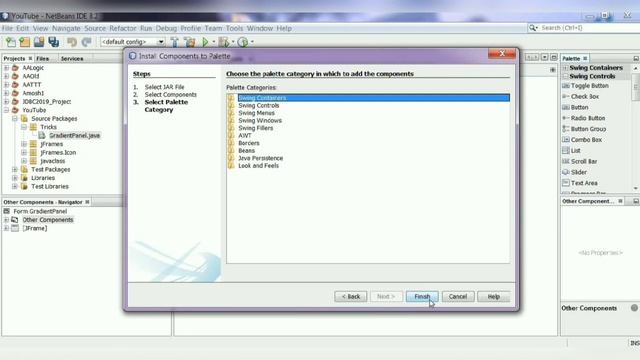Click the Form GradientPanel icon in Navigator
Image resolution: width=640 pixels, height=360 pixels.
[x=7, y=211]
